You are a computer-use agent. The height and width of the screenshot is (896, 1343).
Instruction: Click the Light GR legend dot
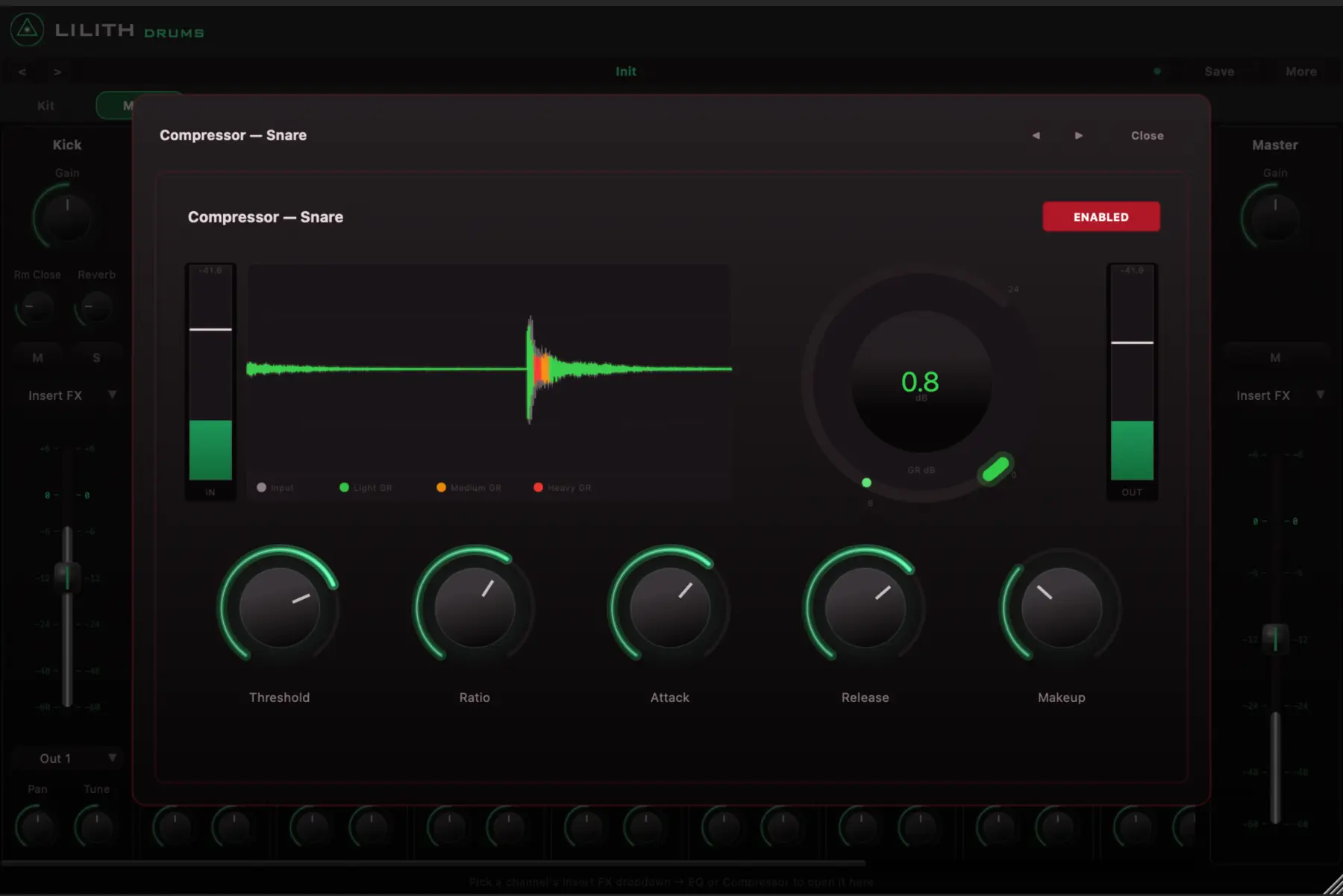click(344, 487)
